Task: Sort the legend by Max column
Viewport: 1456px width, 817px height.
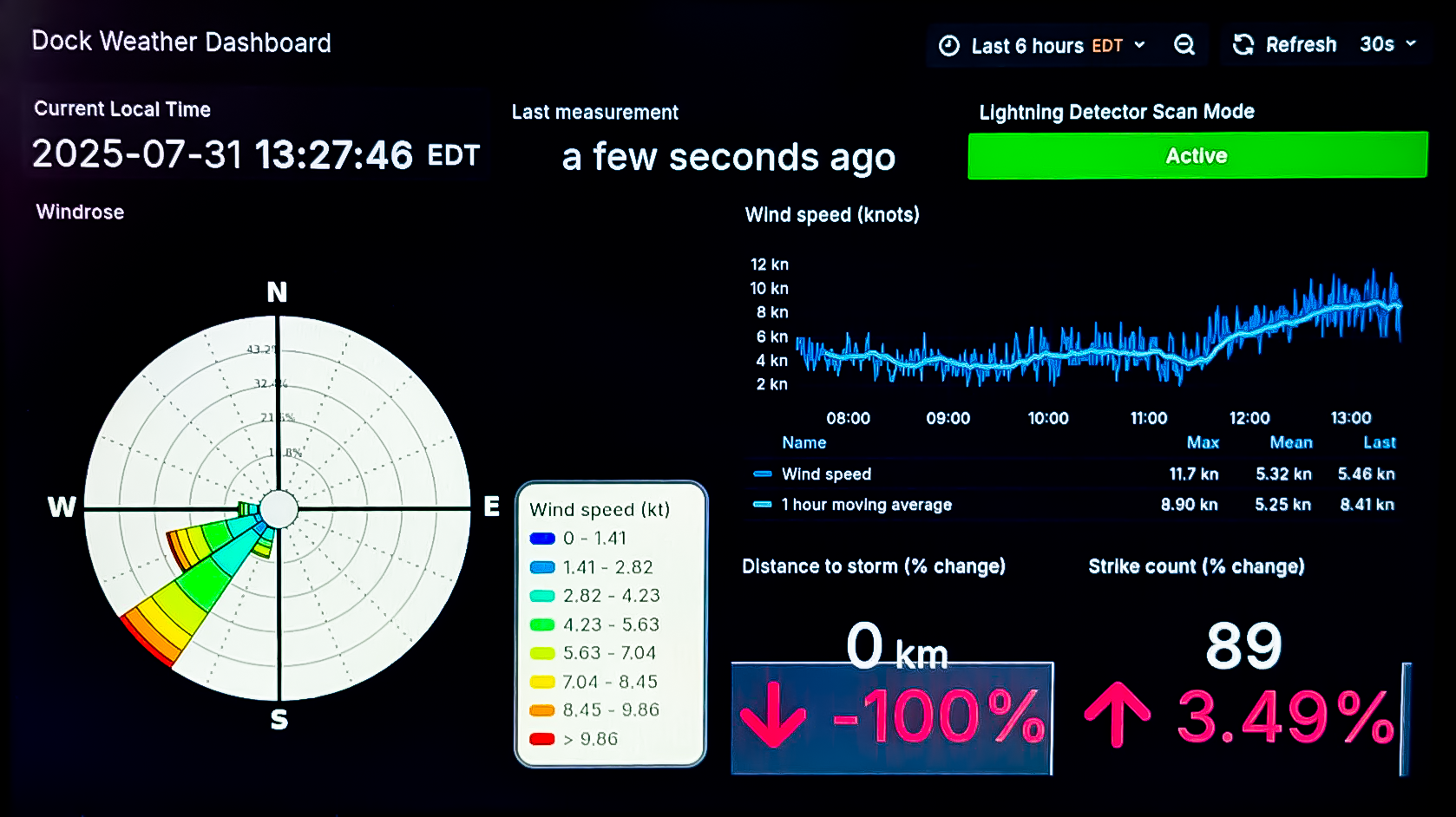Action: click(1203, 443)
